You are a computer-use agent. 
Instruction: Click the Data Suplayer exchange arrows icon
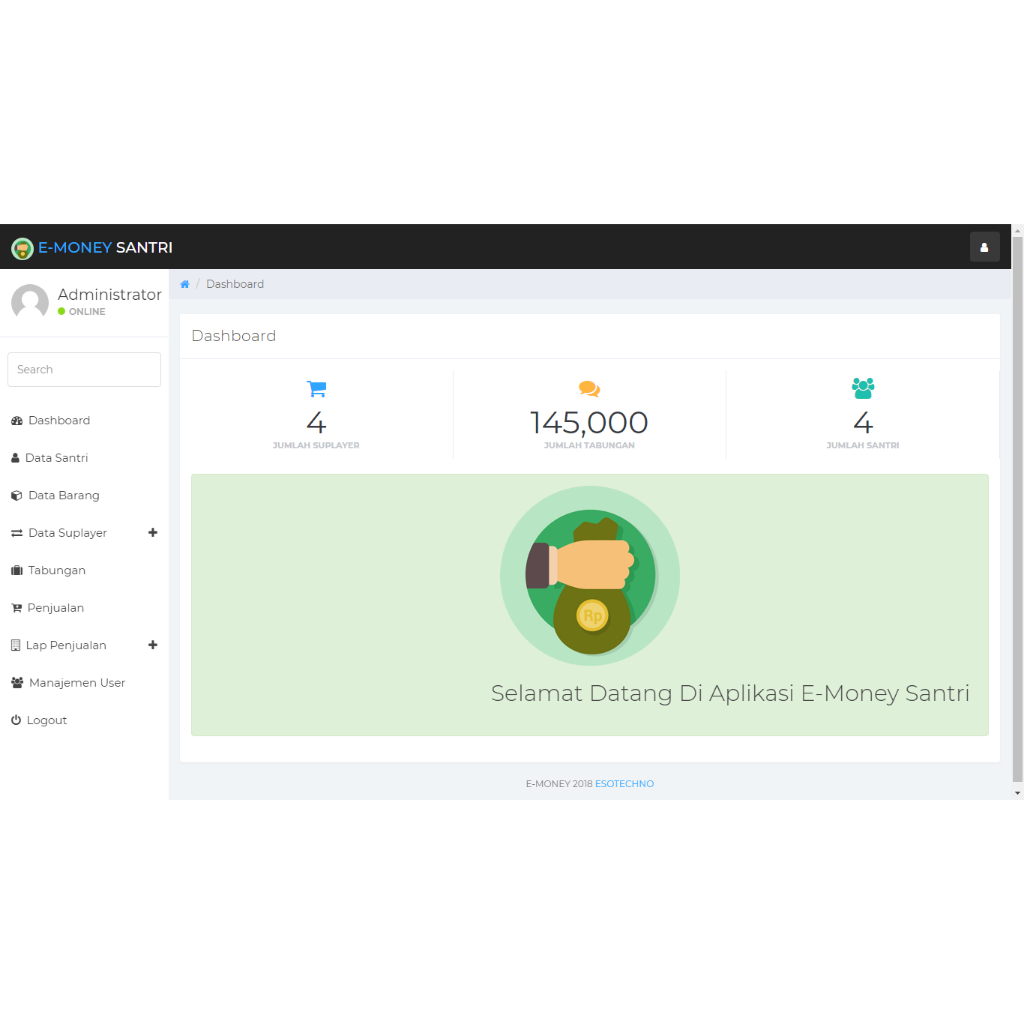[x=17, y=533]
